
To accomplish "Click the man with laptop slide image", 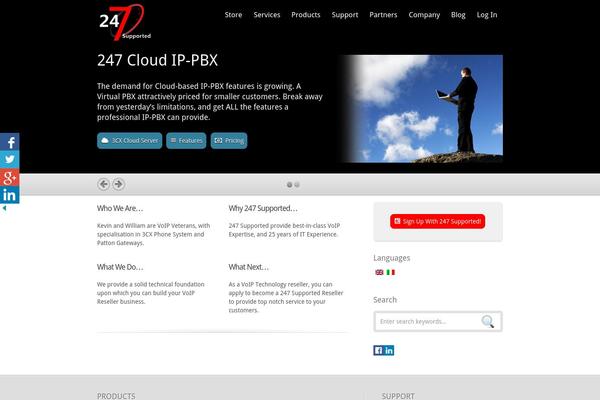I will 421,109.
